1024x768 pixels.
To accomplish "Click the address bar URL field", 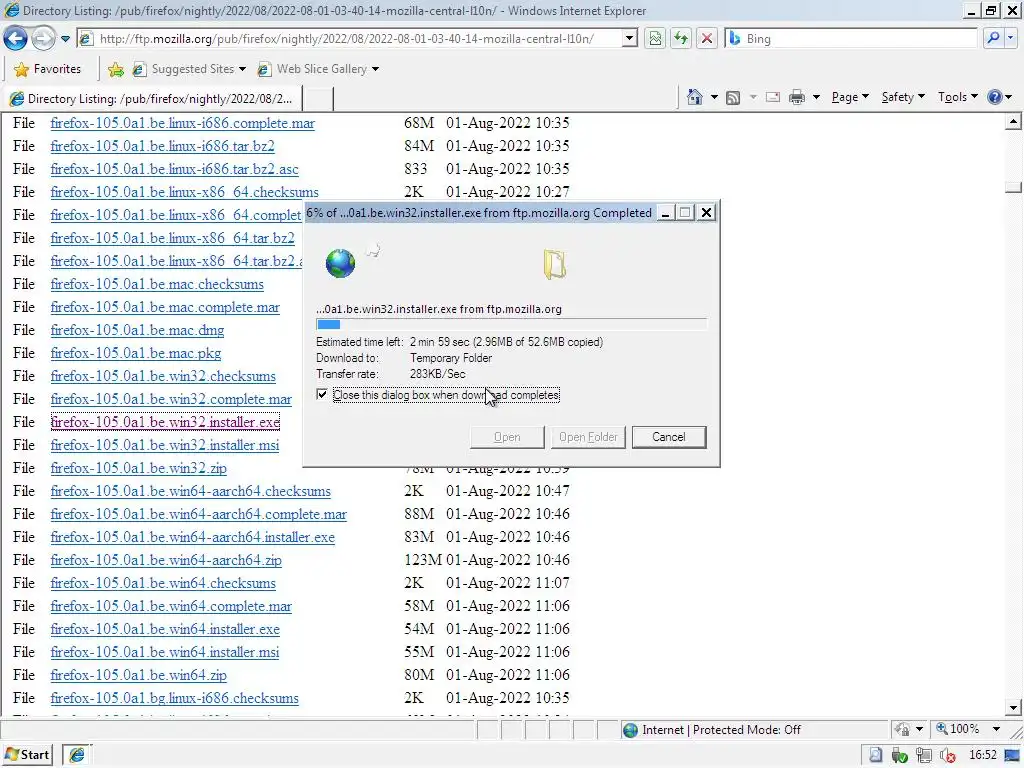I will click(x=349, y=39).
